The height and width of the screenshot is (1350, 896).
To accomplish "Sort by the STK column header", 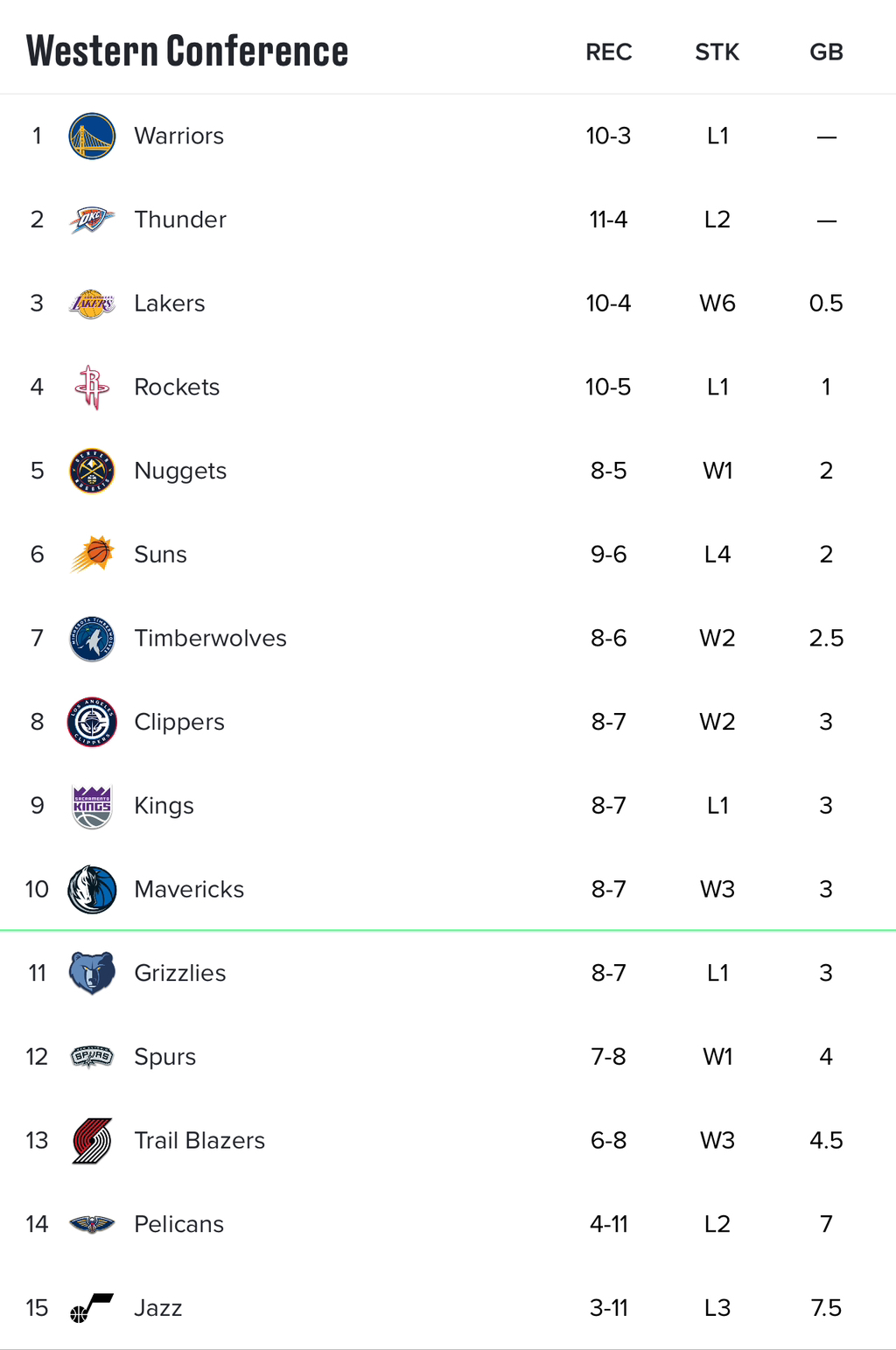I will point(717,52).
